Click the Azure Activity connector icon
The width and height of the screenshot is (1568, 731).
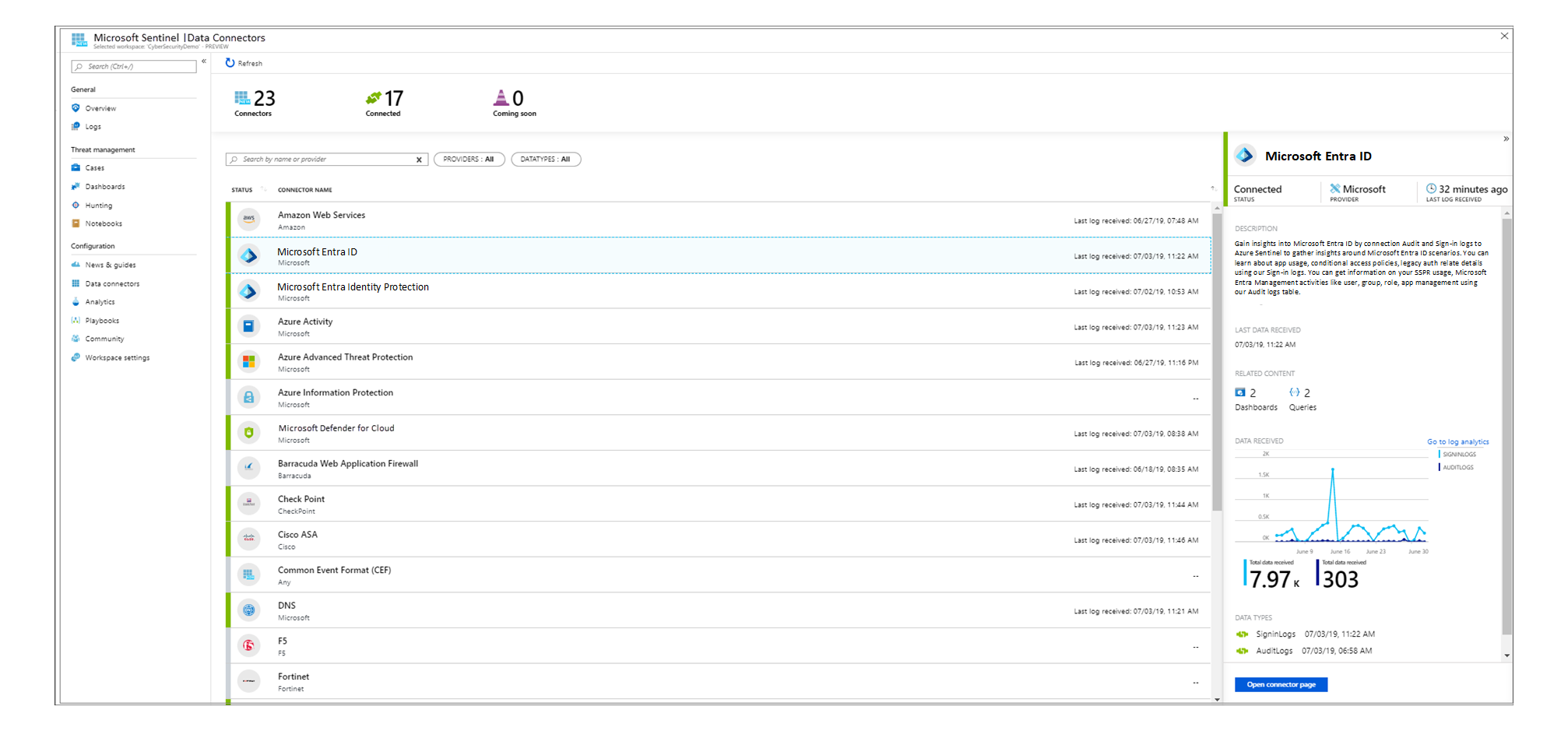(x=248, y=326)
